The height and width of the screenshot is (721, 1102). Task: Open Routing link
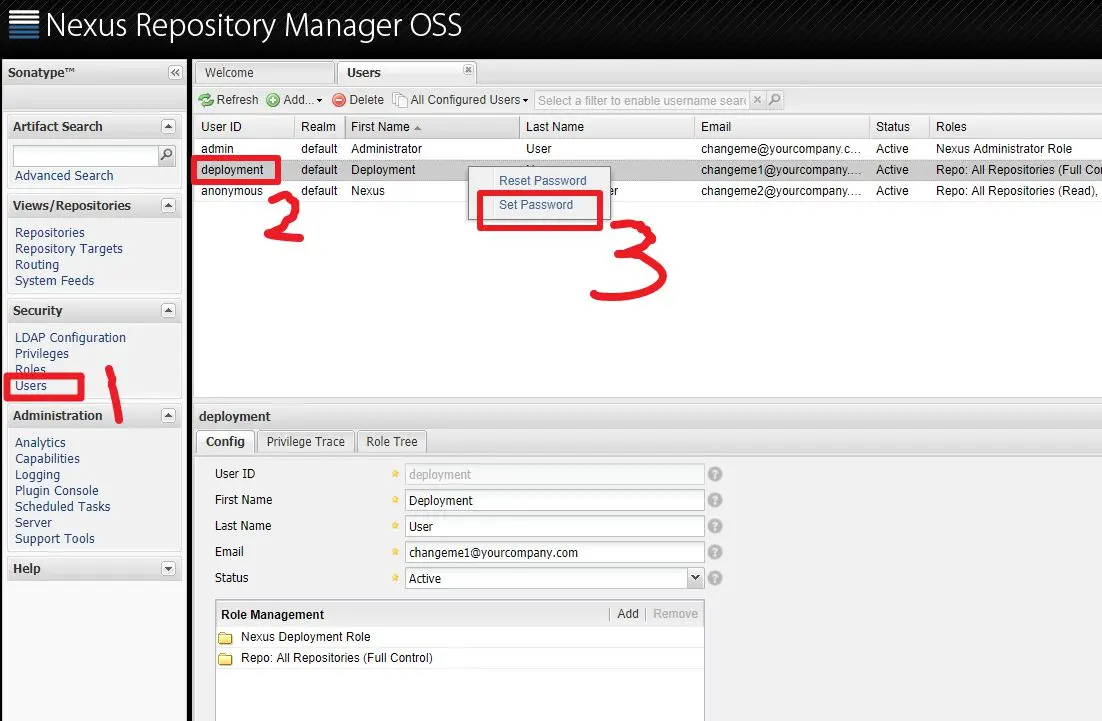click(x=37, y=265)
